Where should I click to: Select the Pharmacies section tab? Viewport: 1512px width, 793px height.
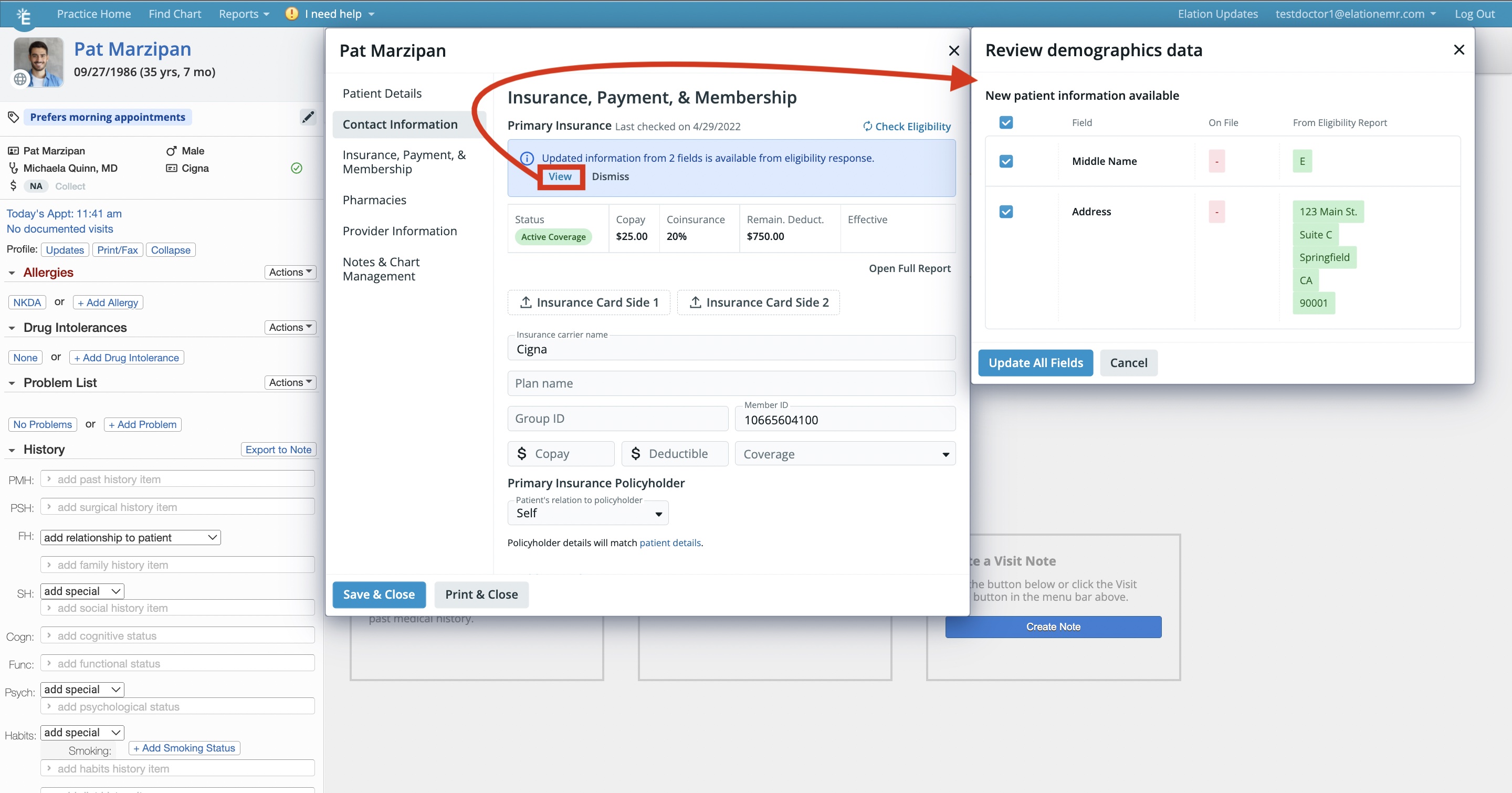[x=374, y=200]
